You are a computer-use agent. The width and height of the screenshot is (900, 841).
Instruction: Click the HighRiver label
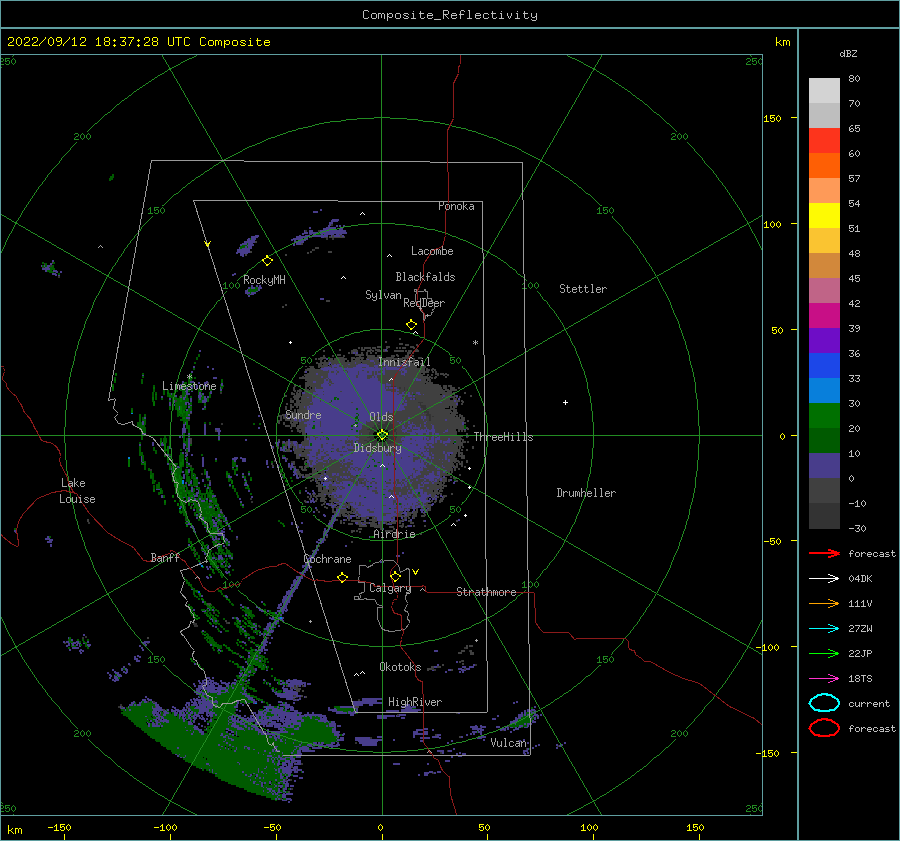[415, 702]
